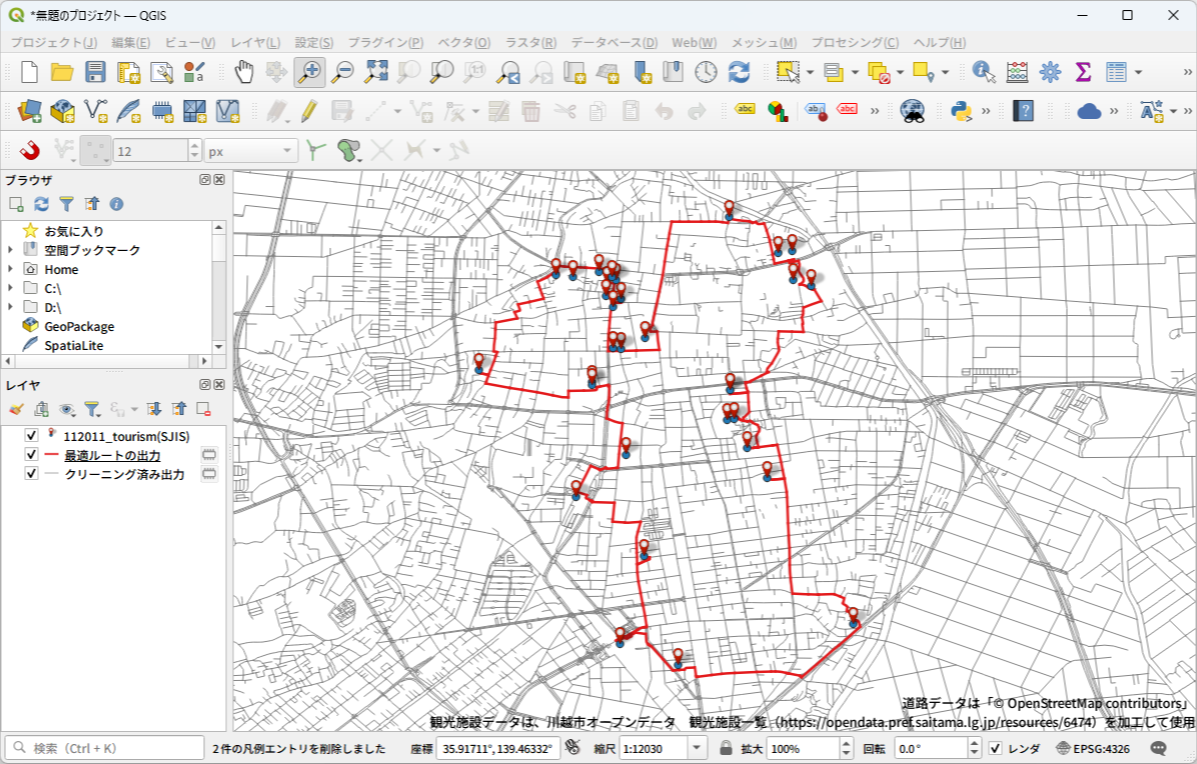Open the Processing Toolbox gear icon
The width and height of the screenshot is (1197, 764).
point(1050,72)
